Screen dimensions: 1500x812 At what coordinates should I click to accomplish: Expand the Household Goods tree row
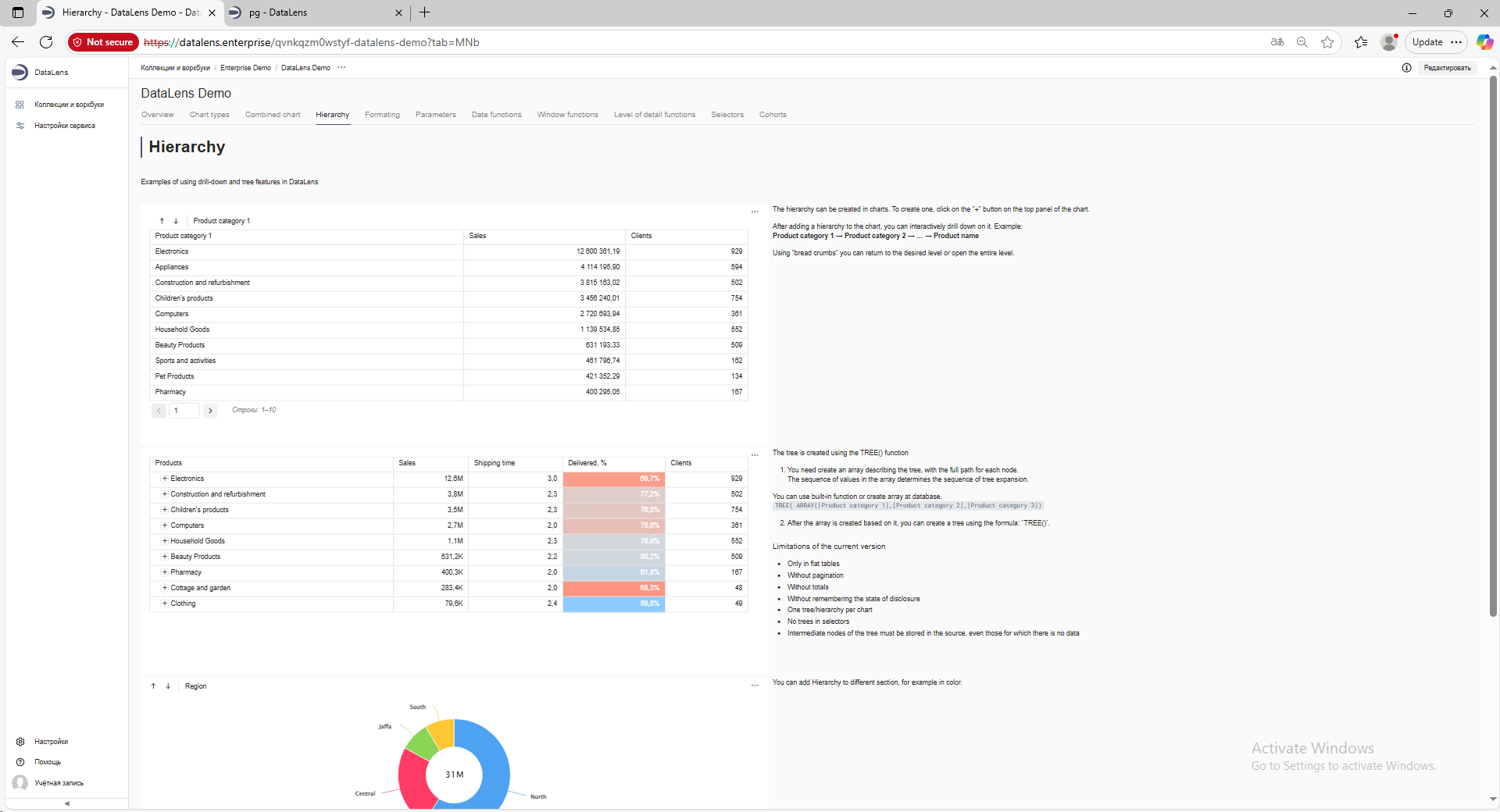[165, 541]
